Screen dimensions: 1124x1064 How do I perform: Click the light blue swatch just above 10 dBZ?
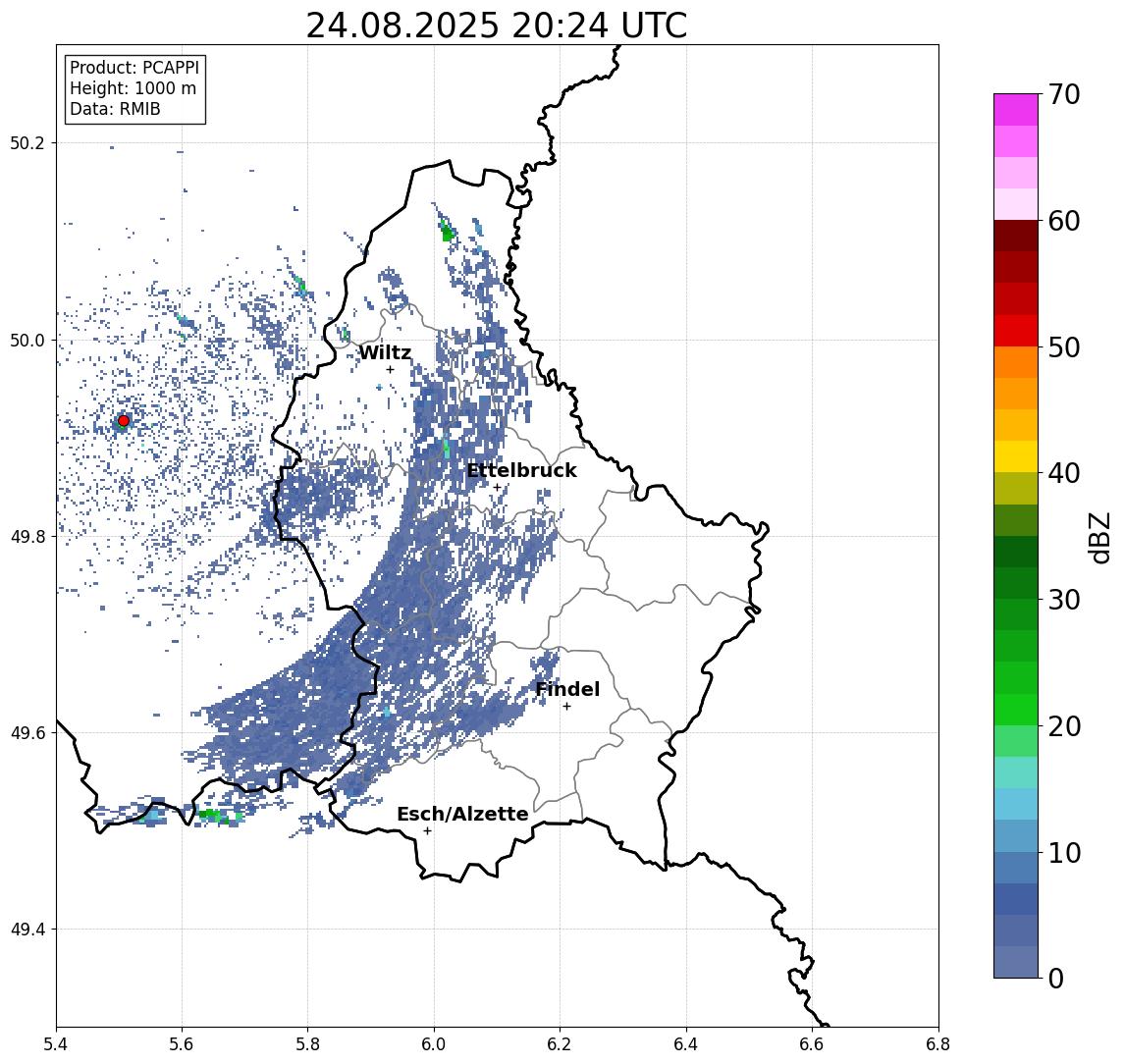coord(1016,835)
